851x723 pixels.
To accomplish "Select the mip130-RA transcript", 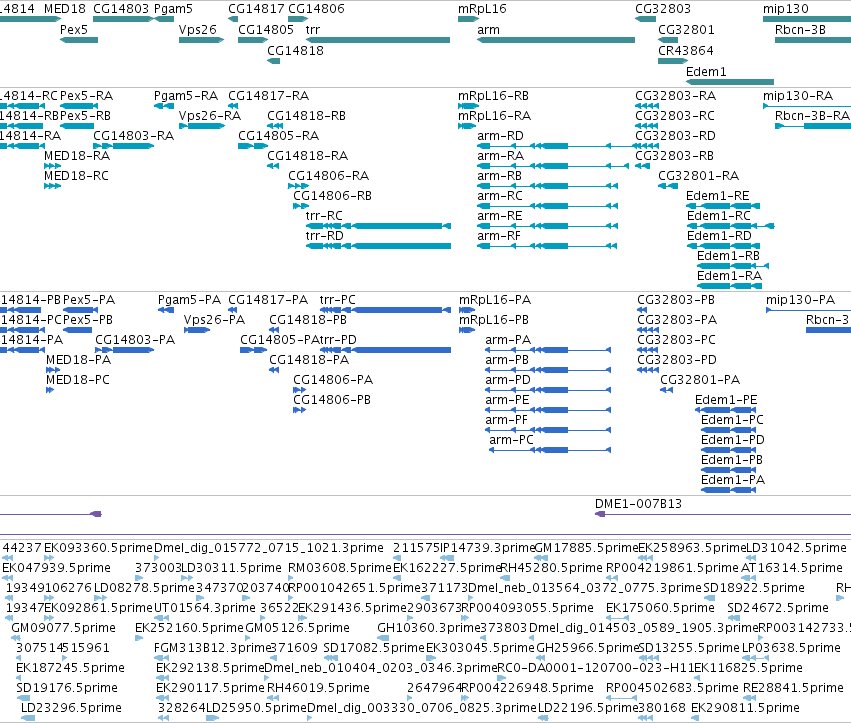I will tap(806, 106).
